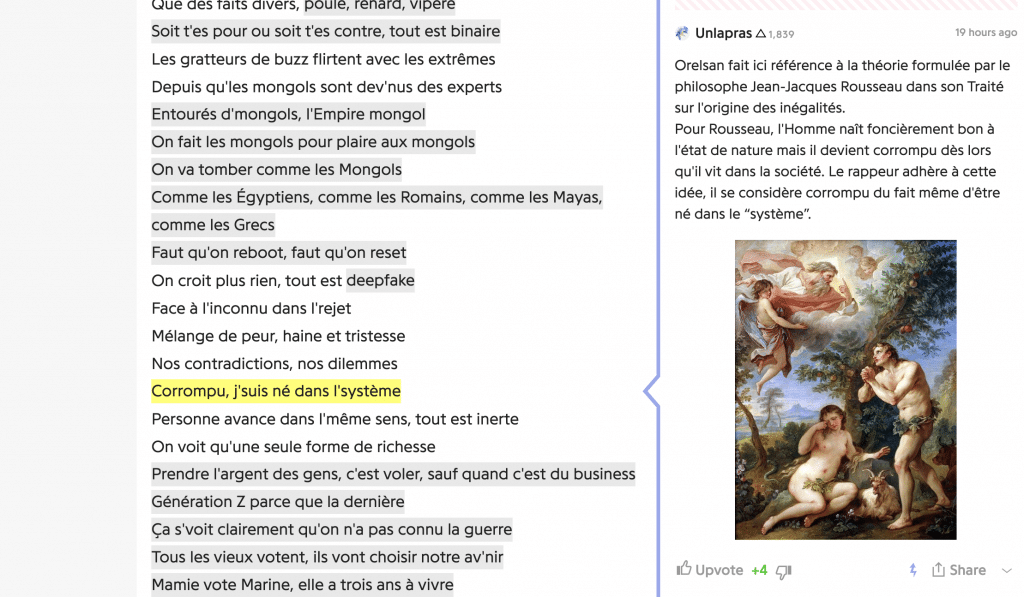Pyong the annotation with the lightning bolt icon
The image size is (1024, 597).
[x=911, y=569]
